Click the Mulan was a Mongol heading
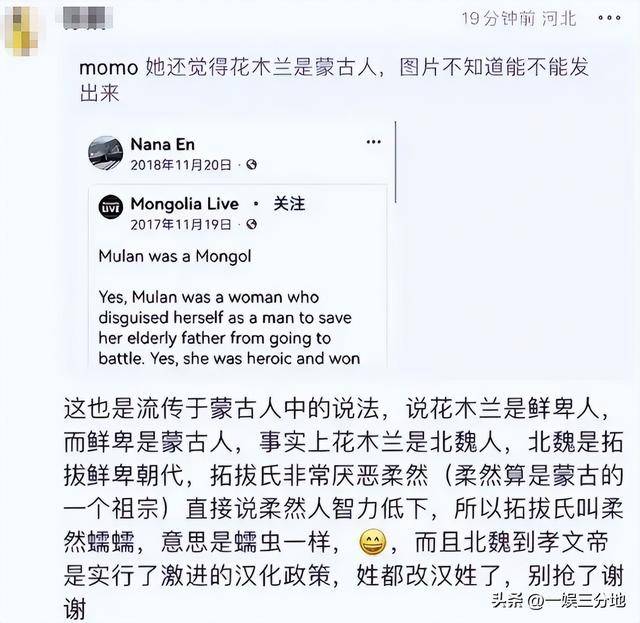 tap(175, 256)
